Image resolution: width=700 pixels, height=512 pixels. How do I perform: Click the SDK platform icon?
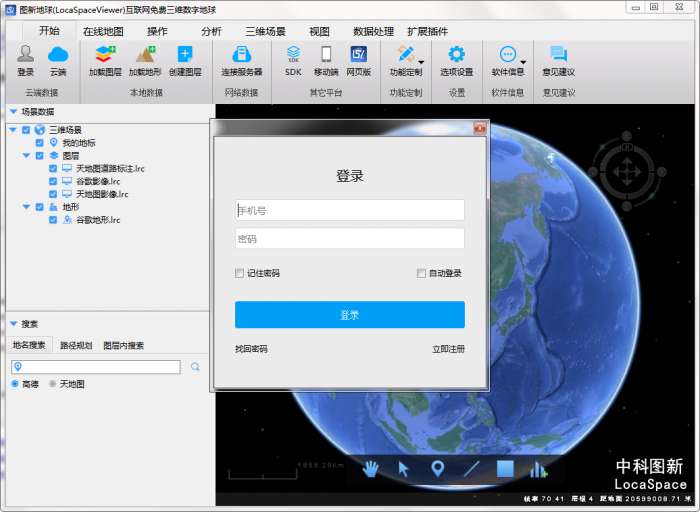293,55
